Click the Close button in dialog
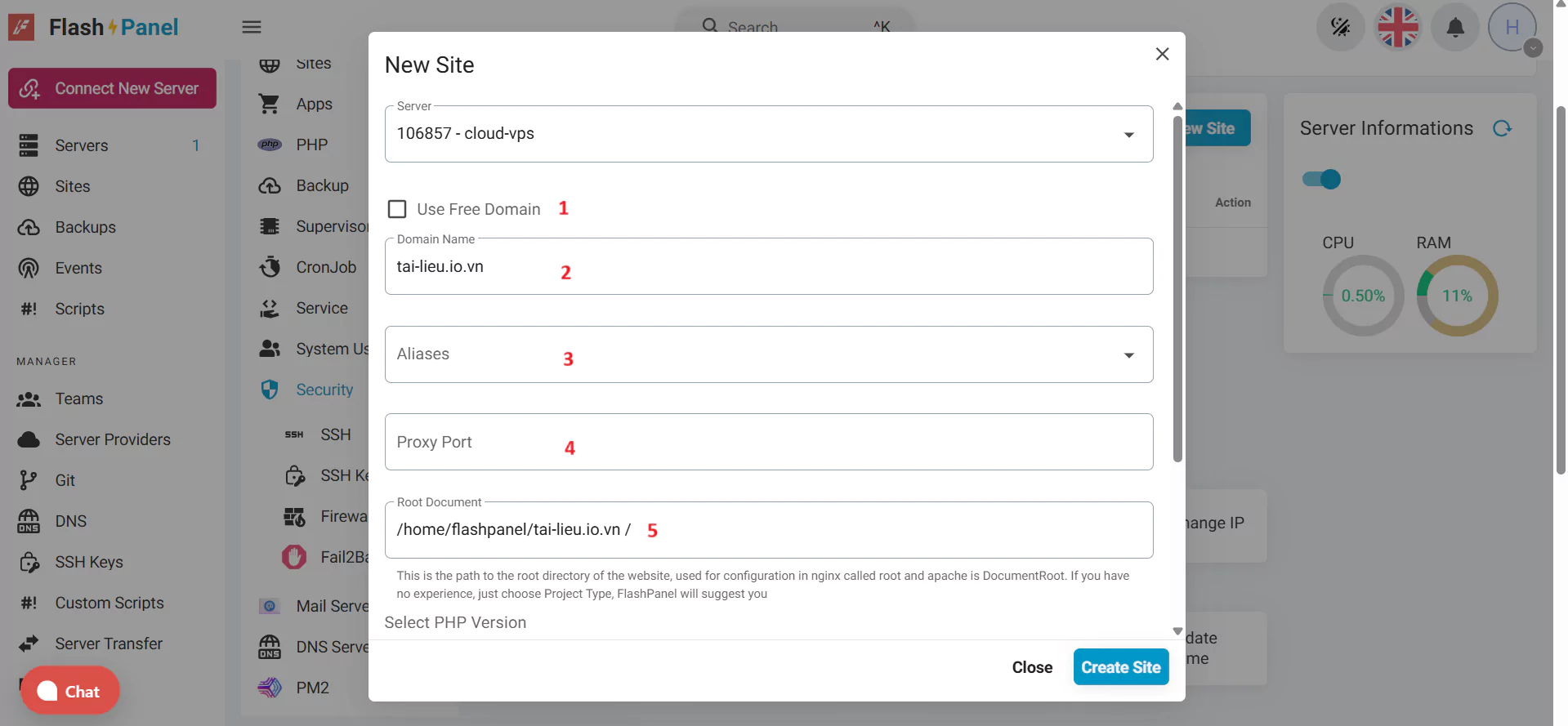 tap(1032, 667)
